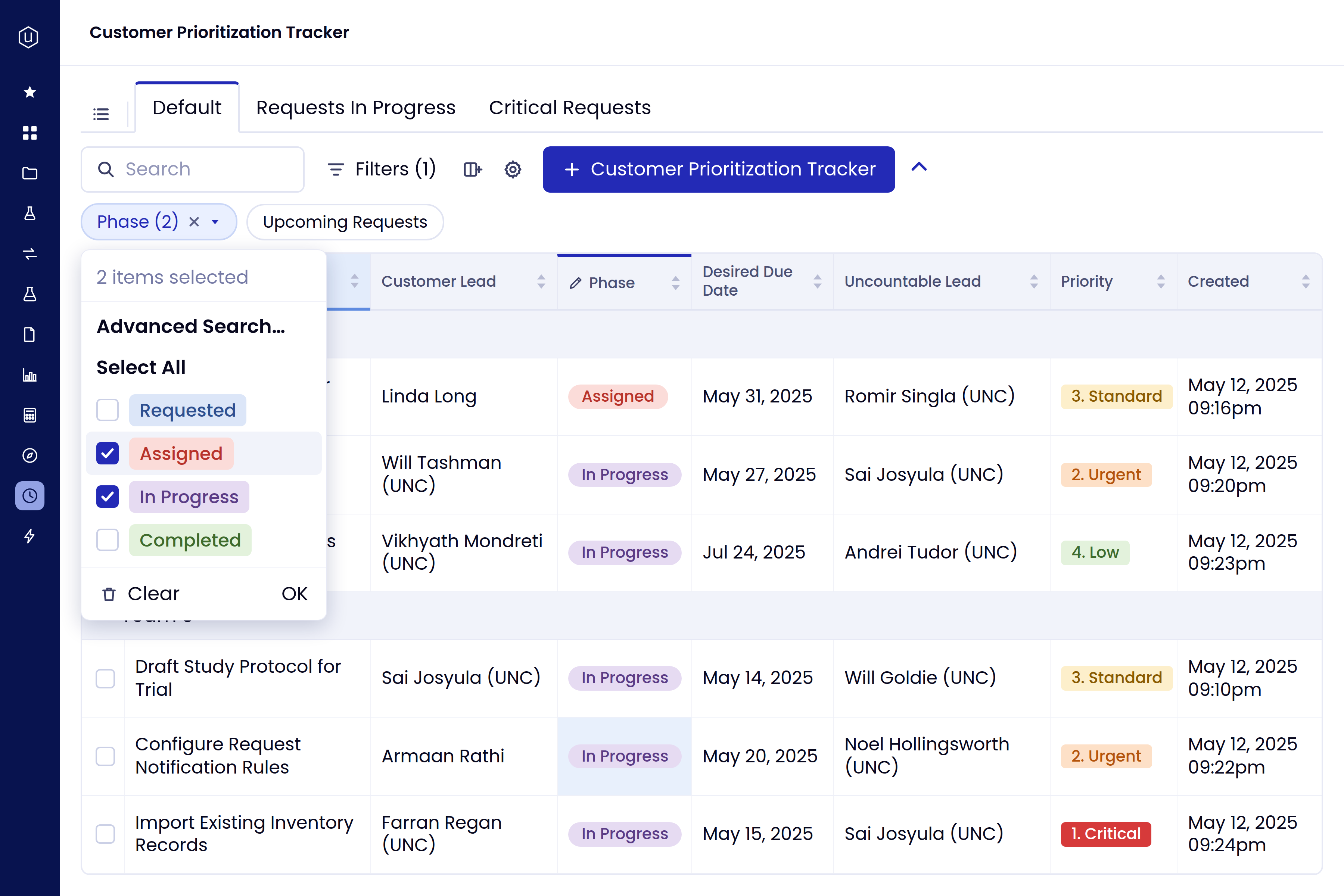Switch to the Default tab
1344x896 pixels.
[187, 108]
